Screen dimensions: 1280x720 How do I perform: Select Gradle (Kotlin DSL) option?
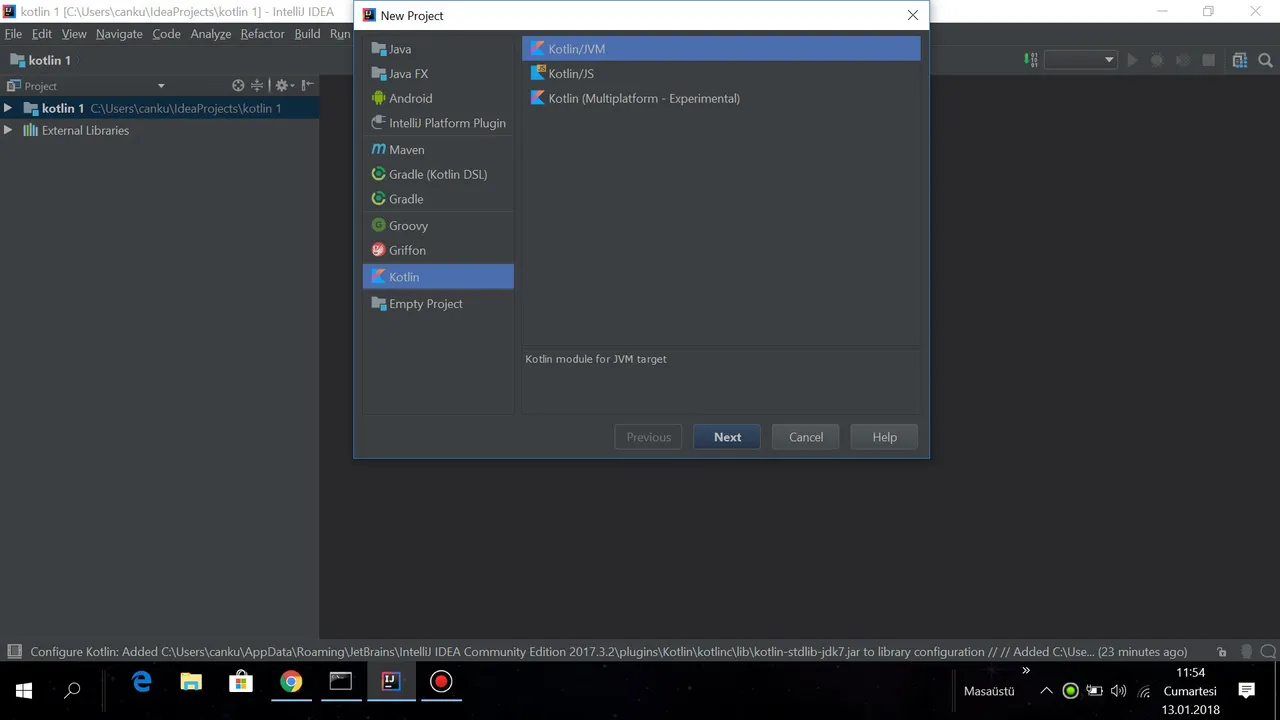(x=438, y=174)
